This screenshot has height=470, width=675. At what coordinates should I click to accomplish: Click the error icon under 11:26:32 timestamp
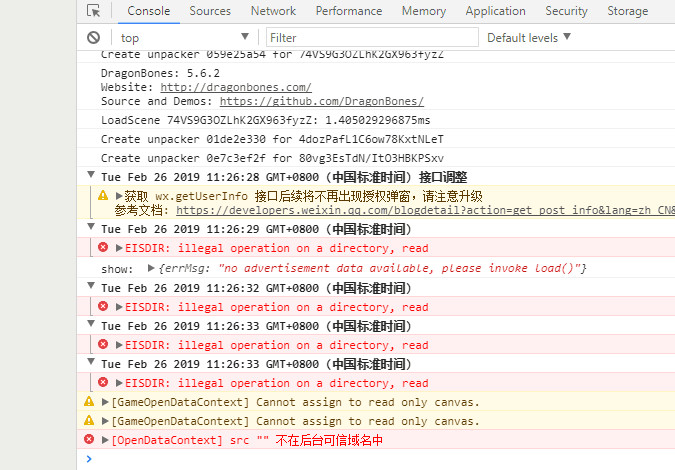tap(103, 307)
